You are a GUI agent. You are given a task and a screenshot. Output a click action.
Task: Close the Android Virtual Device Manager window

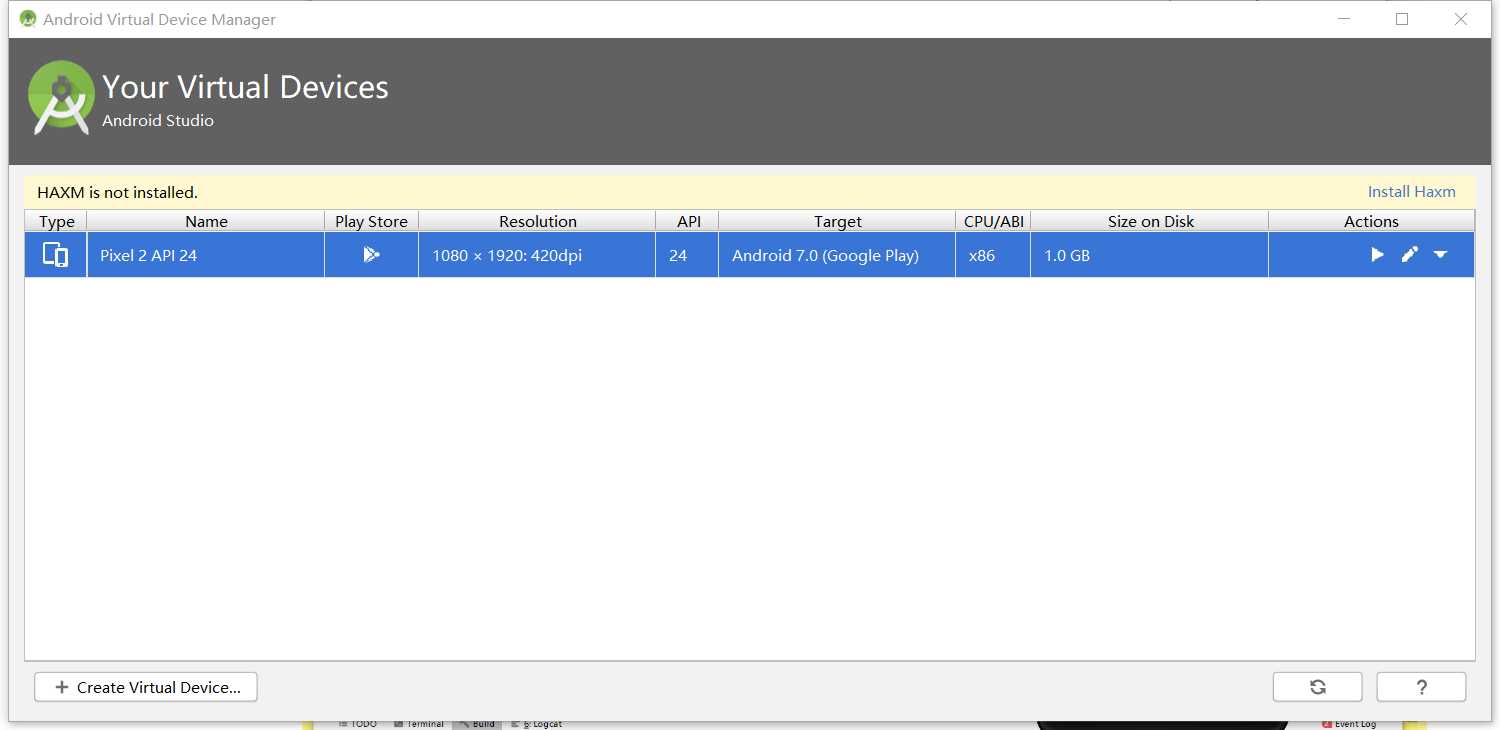point(1461,19)
